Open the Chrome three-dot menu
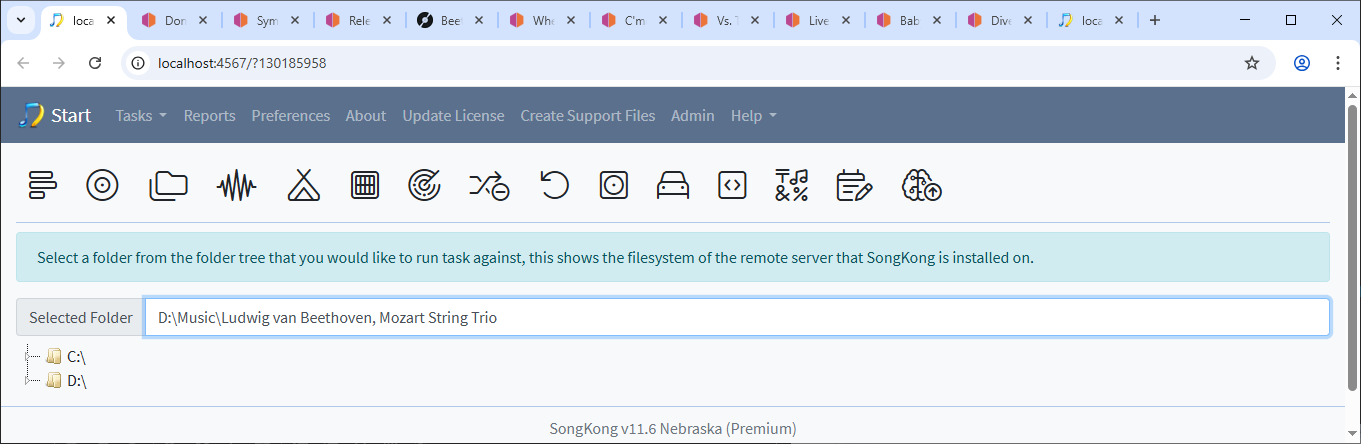This screenshot has height=444, width=1361. tap(1338, 63)
